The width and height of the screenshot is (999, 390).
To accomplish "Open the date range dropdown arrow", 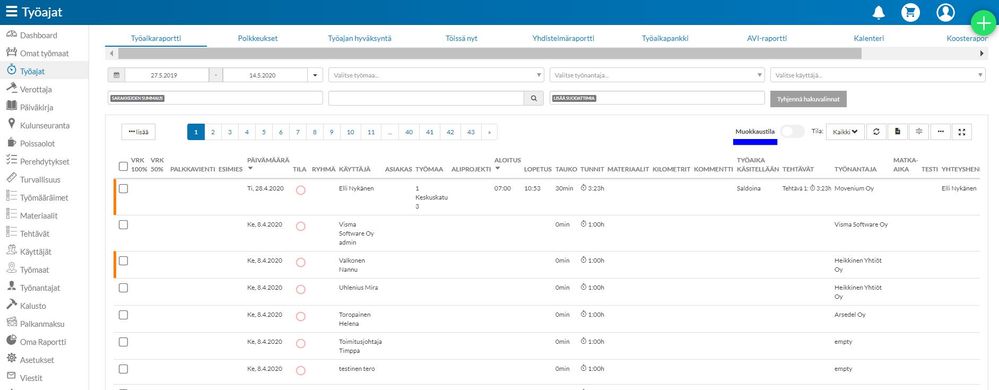I will [x=315, y=75].
